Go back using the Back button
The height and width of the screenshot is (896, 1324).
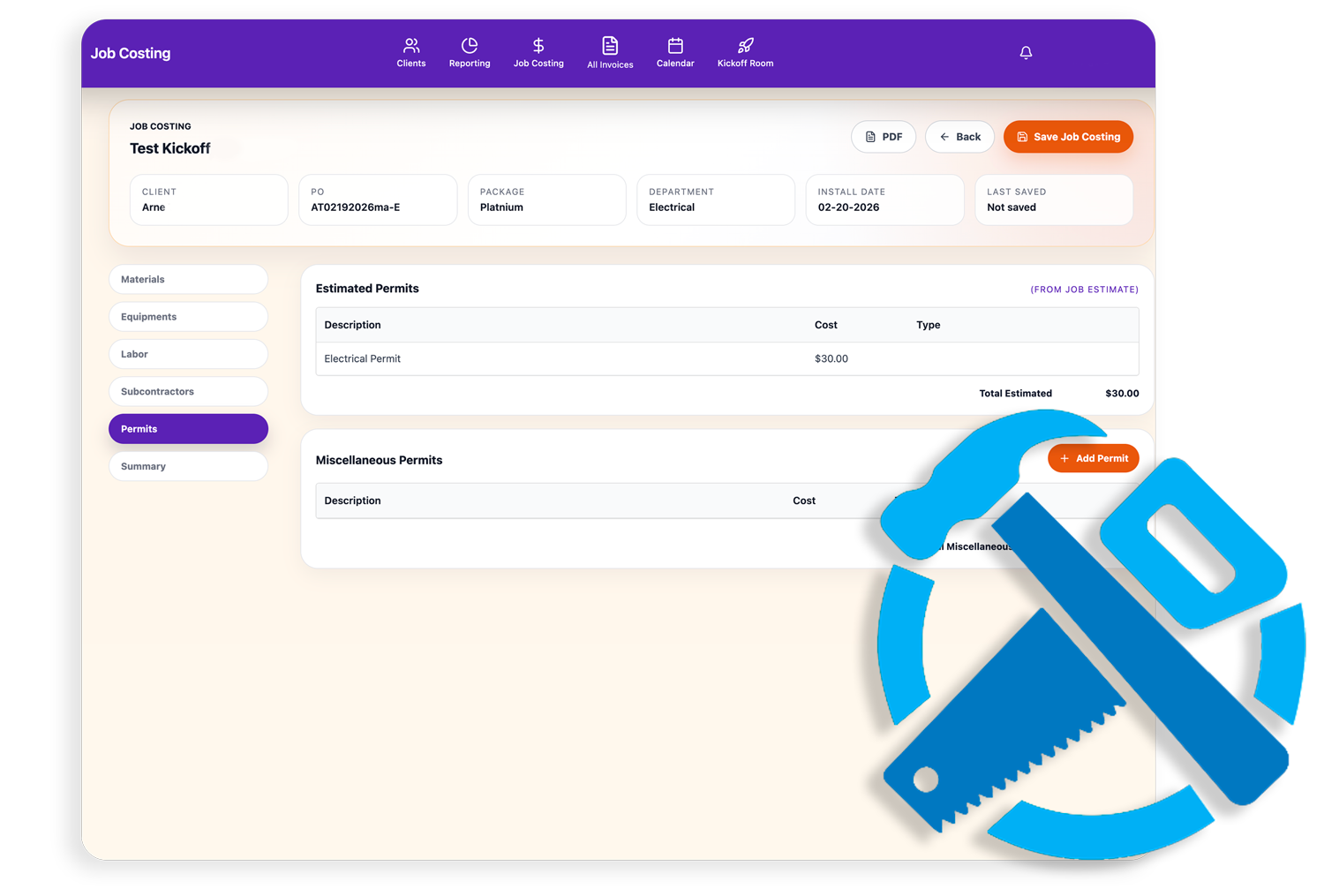click(x=959, y=137)
